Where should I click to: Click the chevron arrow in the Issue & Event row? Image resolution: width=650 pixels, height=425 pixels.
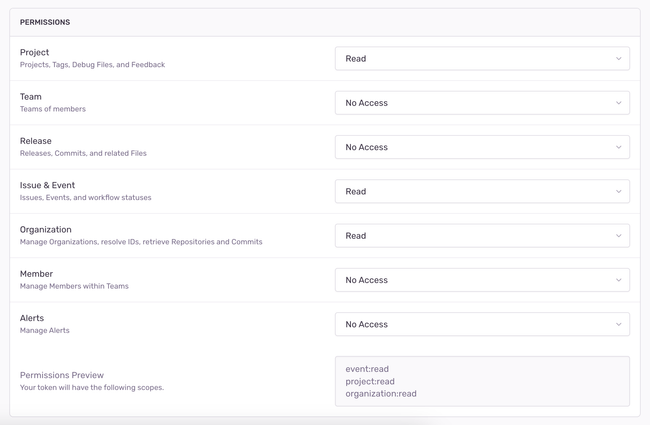[x=619, y=191]
